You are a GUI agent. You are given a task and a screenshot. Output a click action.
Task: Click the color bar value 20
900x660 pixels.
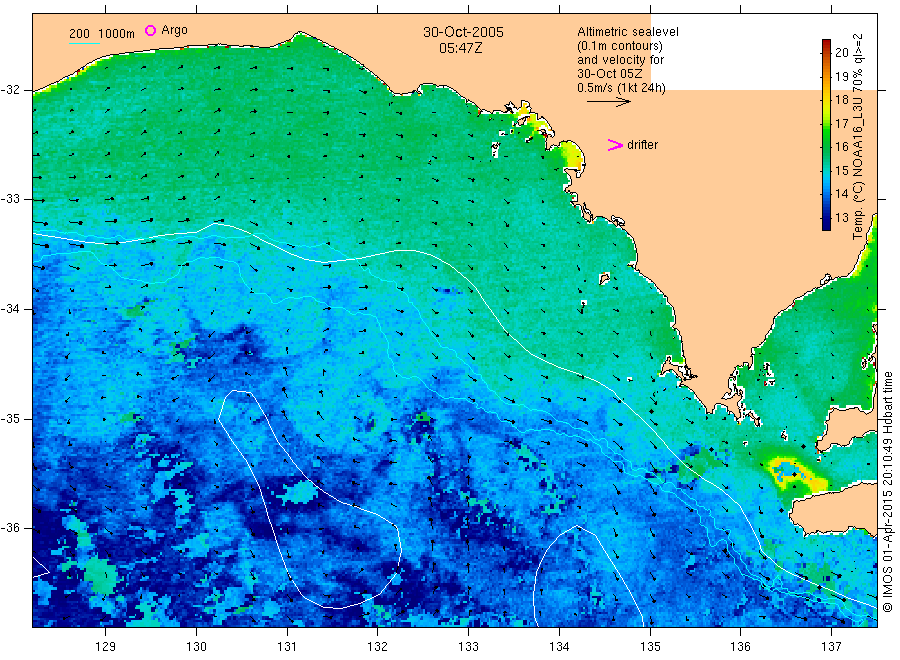(841, 52)
